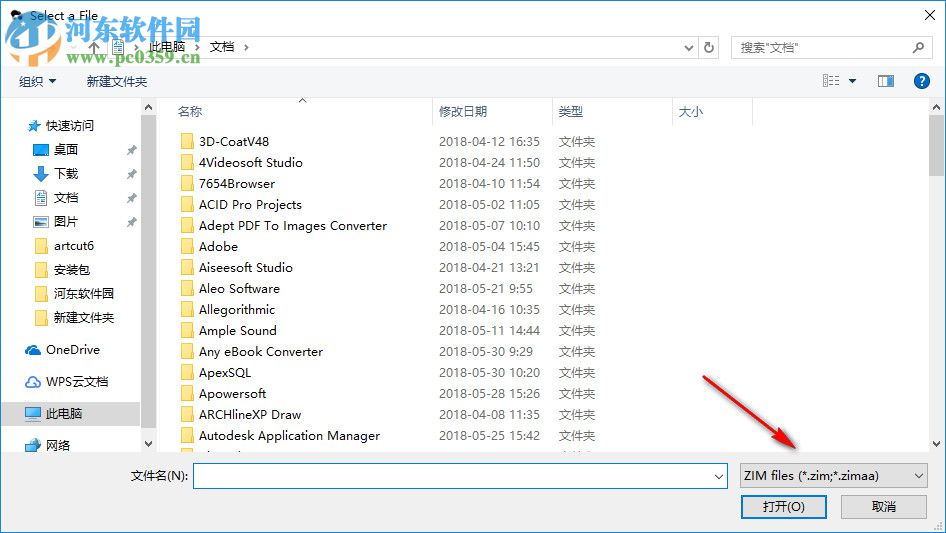Viewport: 946px width, 533px height.
Task: Expand the file name history dropdown
Action: click(x=719, y=476)
